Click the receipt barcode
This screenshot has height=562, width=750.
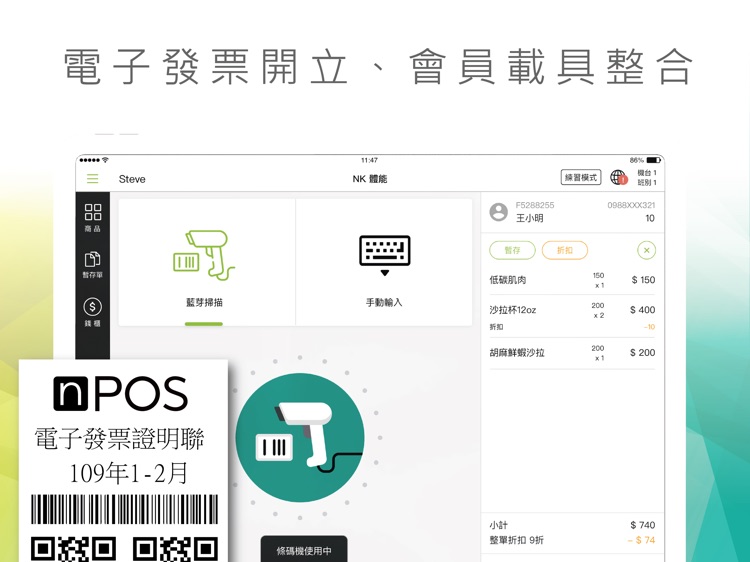tap(124, 509)
